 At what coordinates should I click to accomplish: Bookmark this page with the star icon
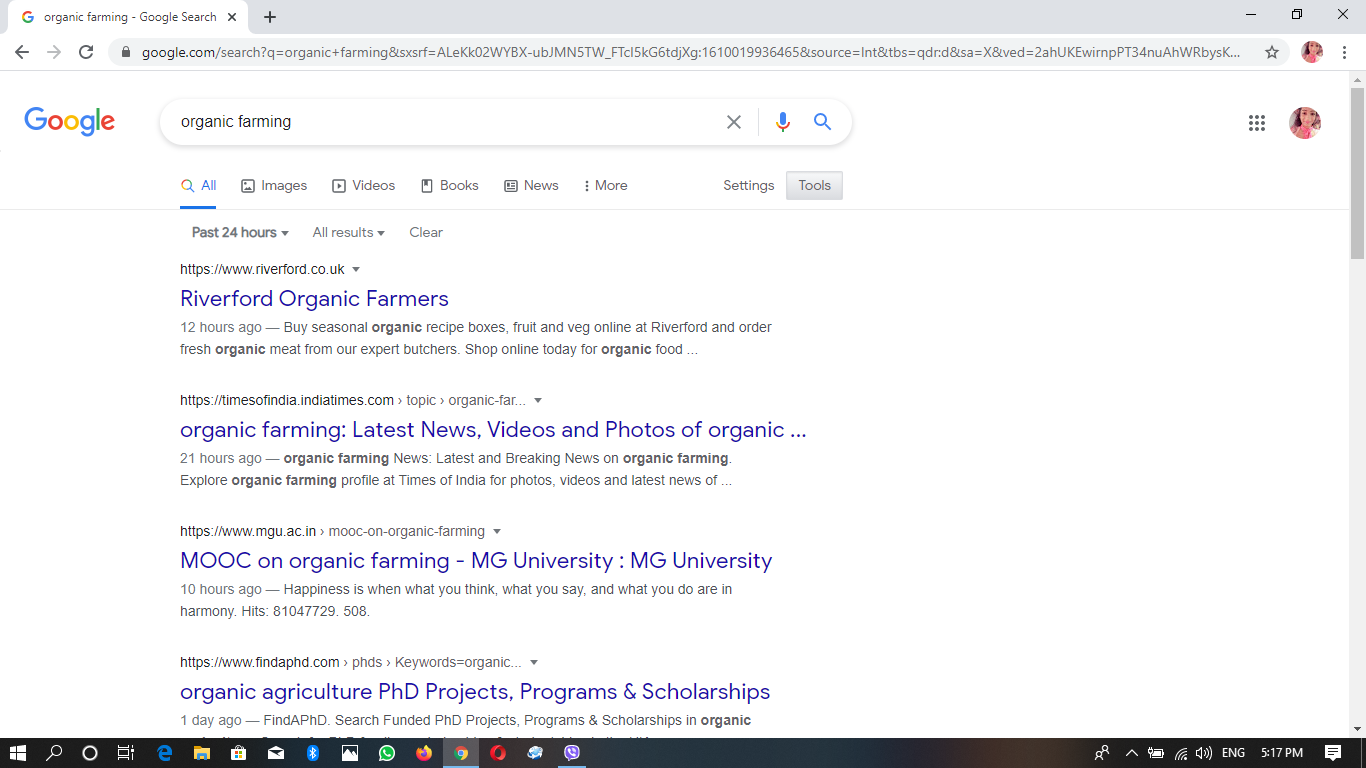[x=1272, y=52]
